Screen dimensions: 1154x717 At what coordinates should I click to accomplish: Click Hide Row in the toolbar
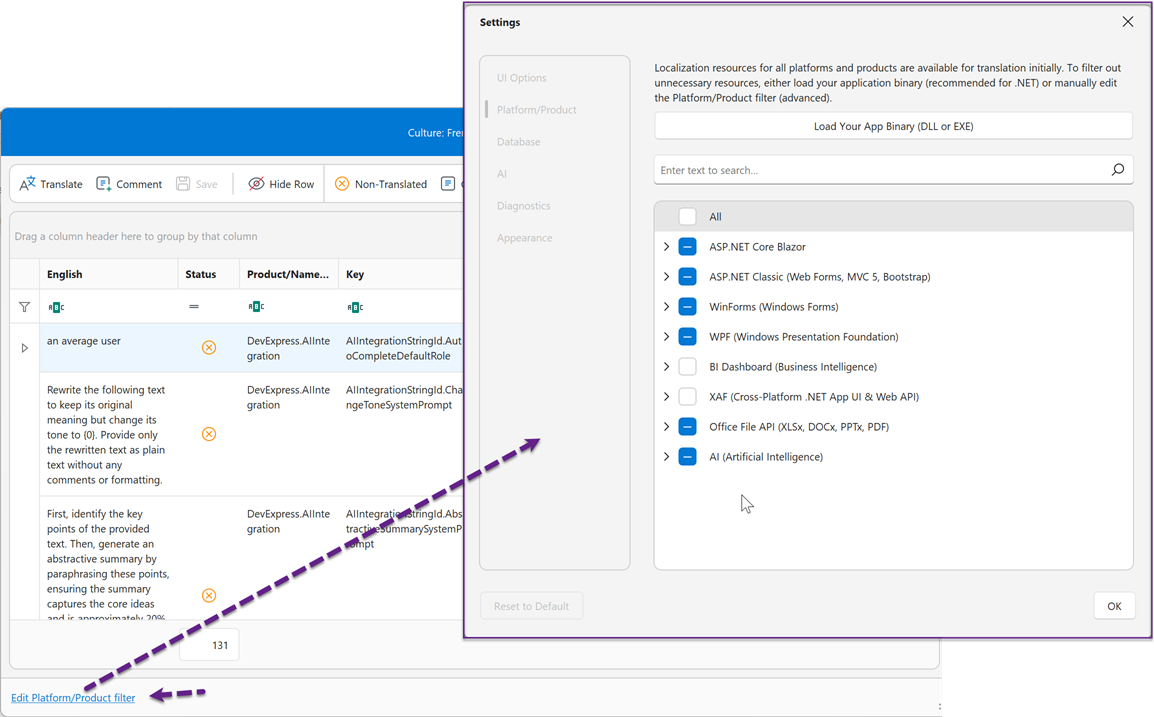(281, 184)
